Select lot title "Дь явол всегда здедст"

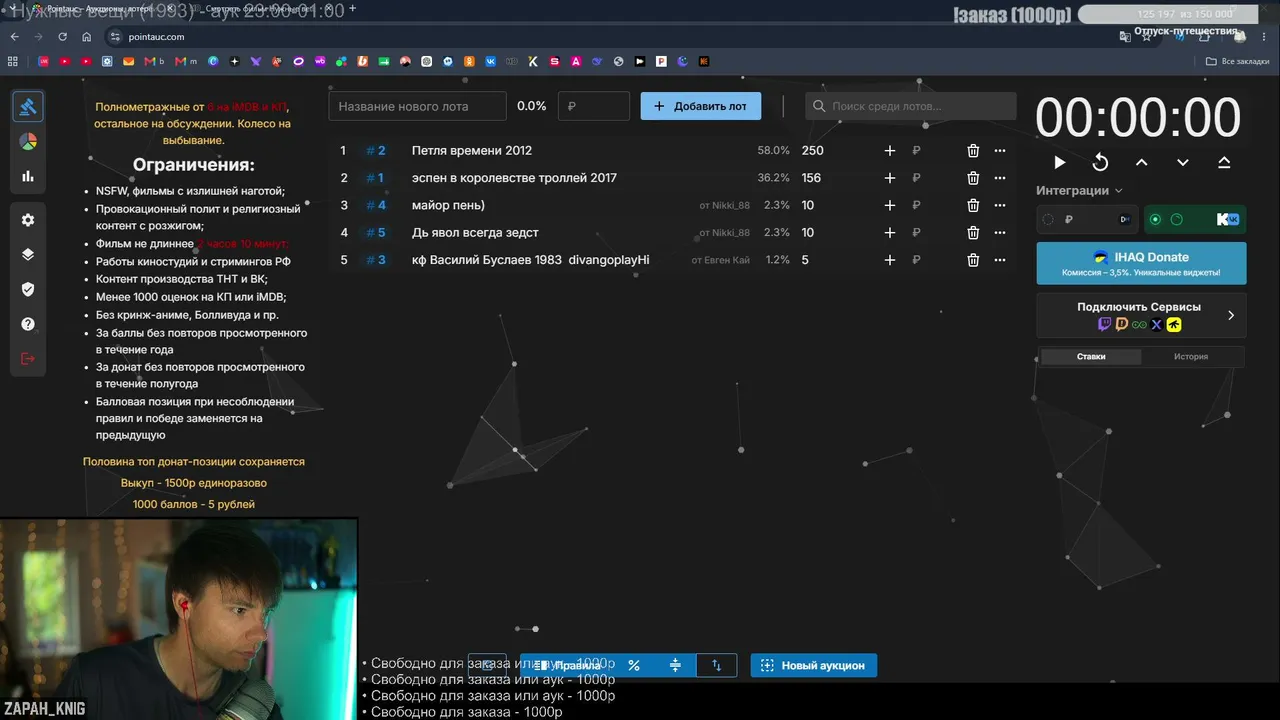pos(475,233)
